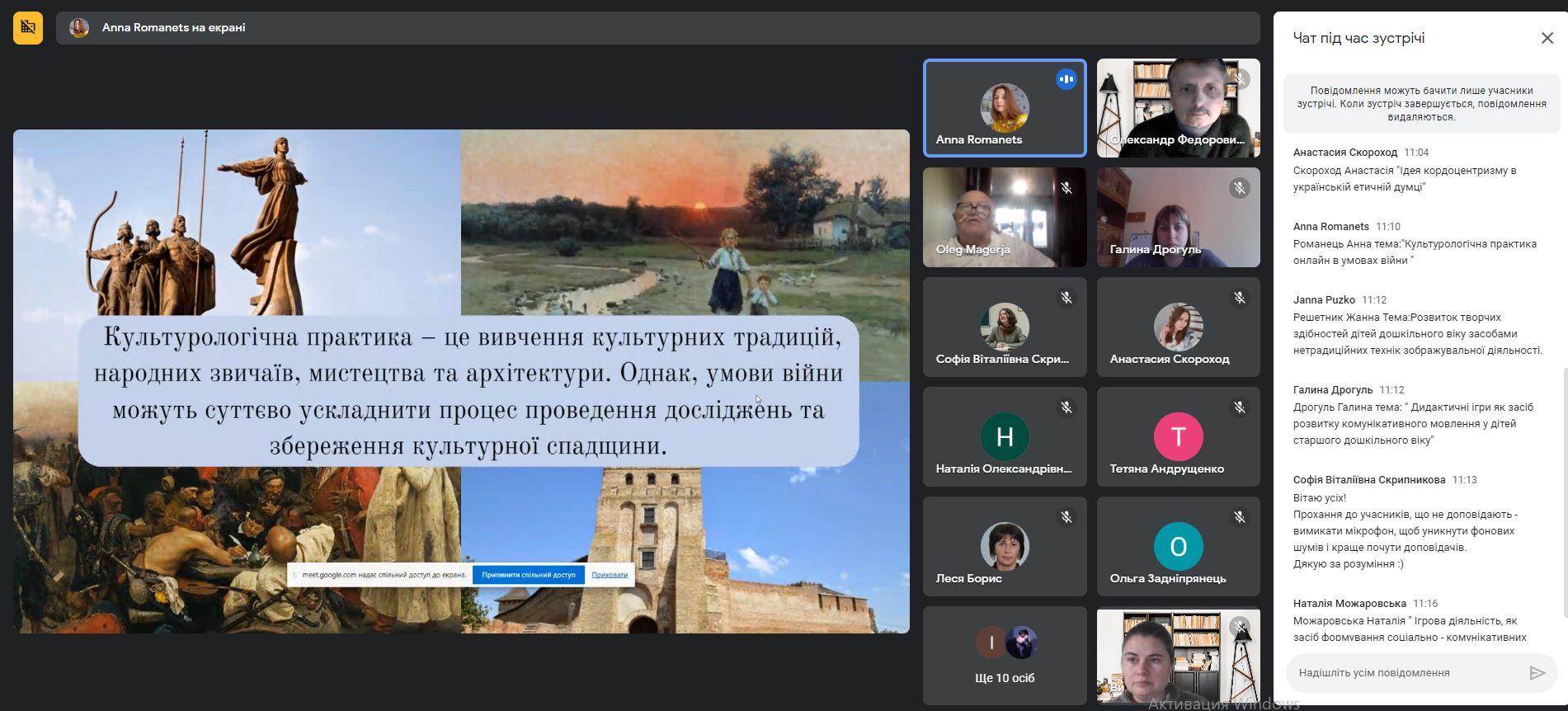
Task: Click the yellow presentation-off icon at top left
Action: point(28,28)
